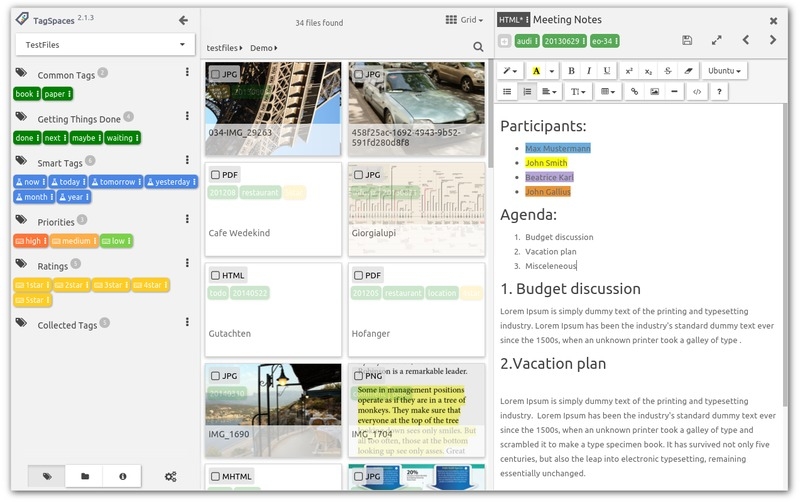
Task: Open the Grid view mode dropdown
Action: pos(464,20)
